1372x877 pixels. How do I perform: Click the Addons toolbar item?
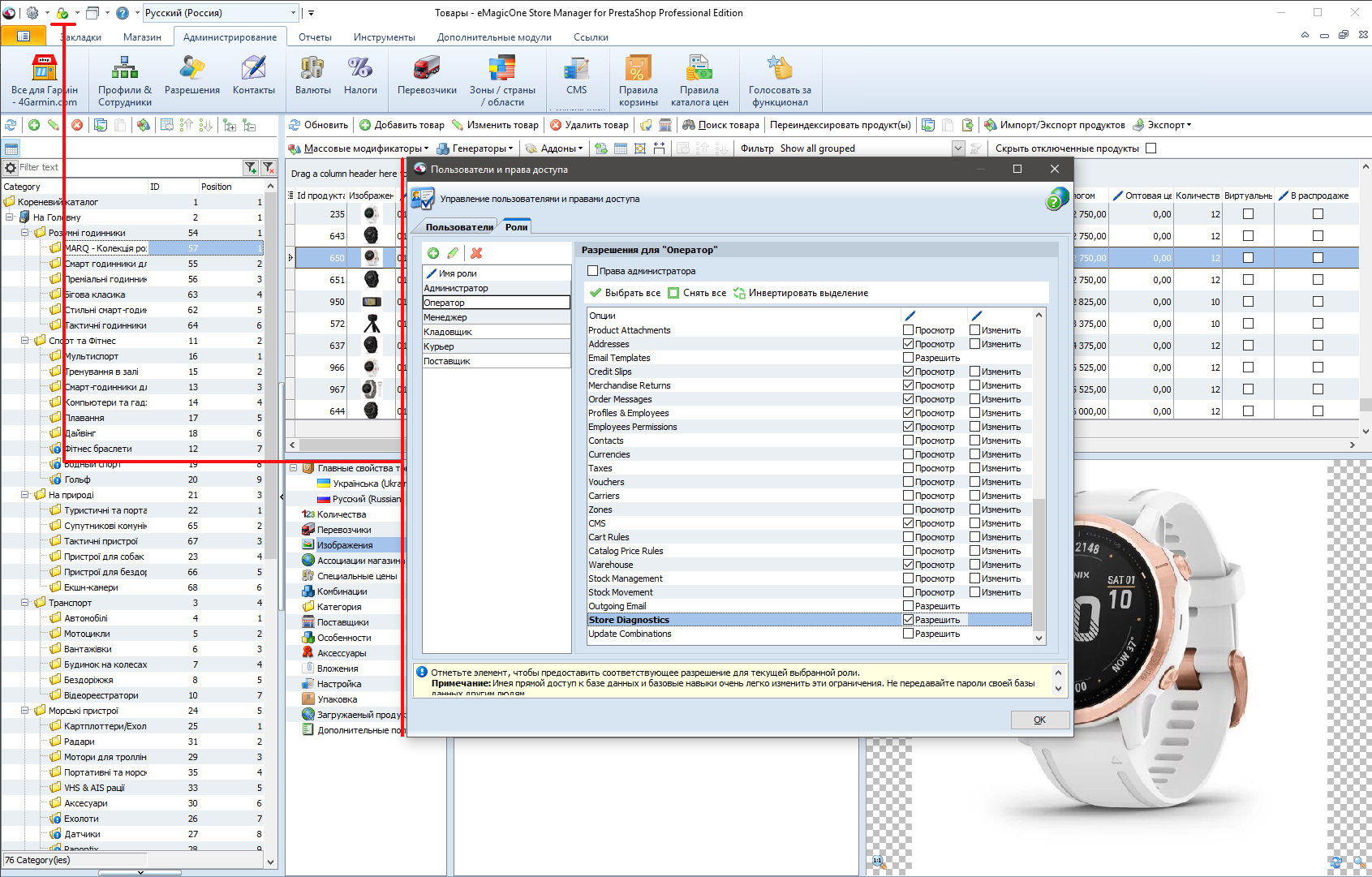click(x=553, y=148)
